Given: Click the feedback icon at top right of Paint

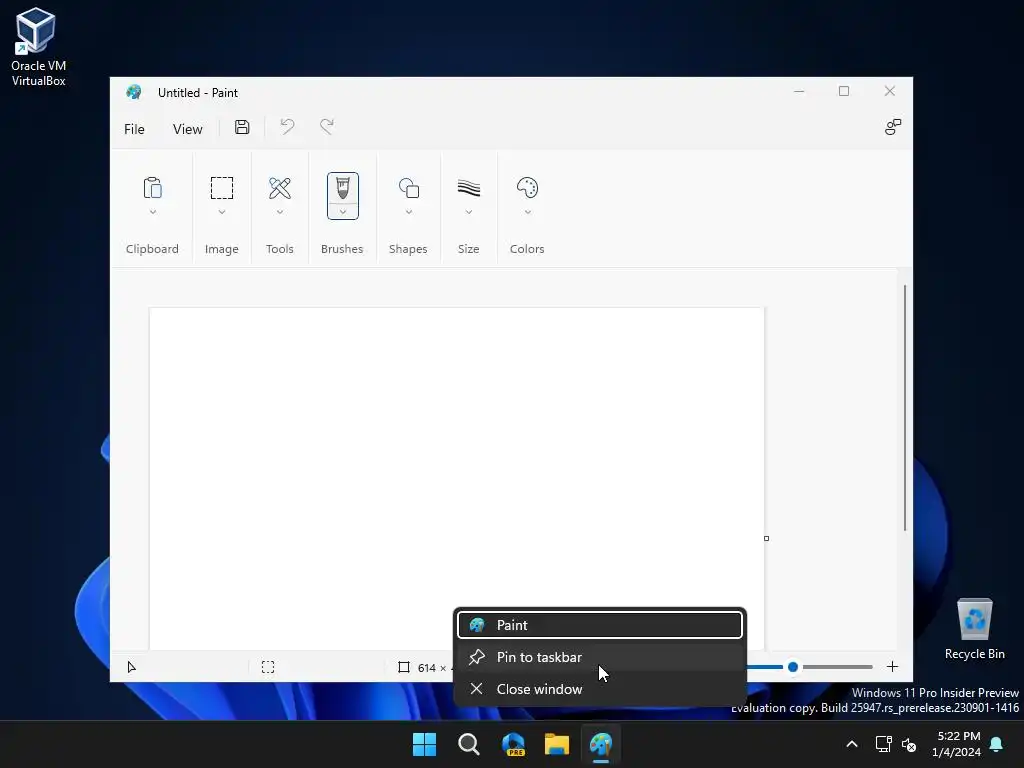Looking at the screenshot, I should pos(892,127).
